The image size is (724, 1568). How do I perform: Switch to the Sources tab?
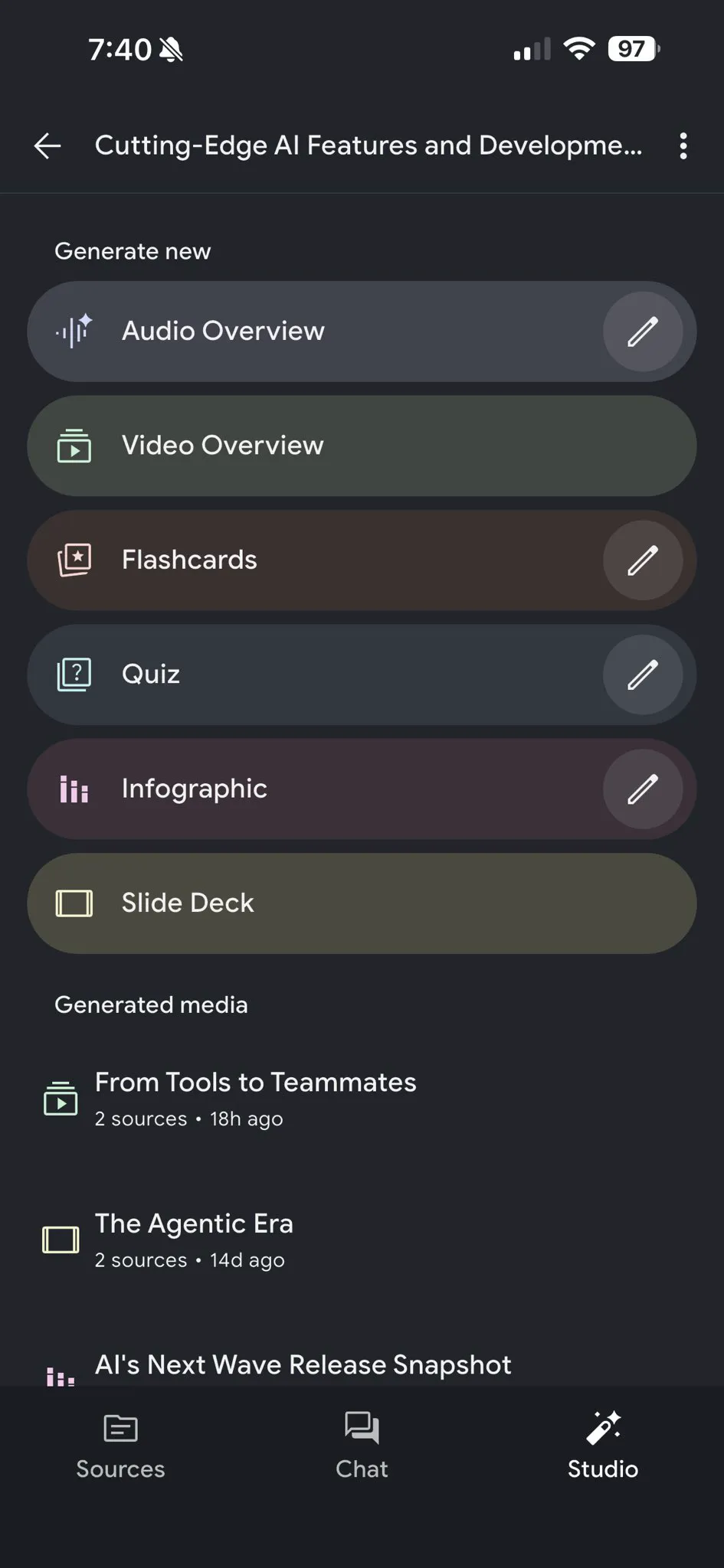click(120, 1445)
